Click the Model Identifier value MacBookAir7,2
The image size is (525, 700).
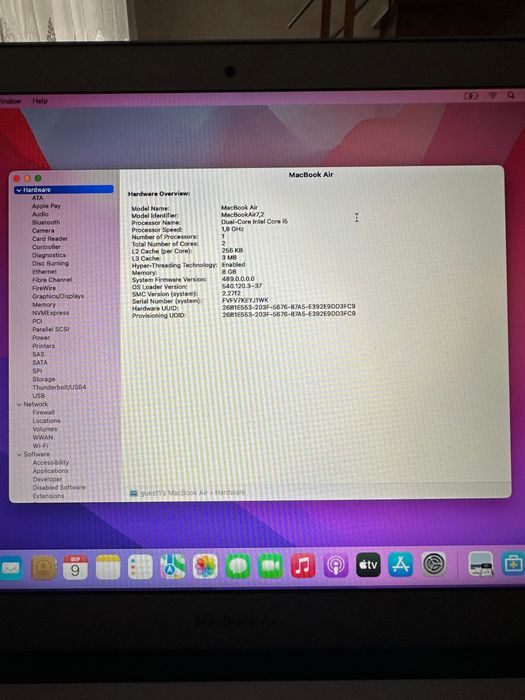[x=242, y=215]
